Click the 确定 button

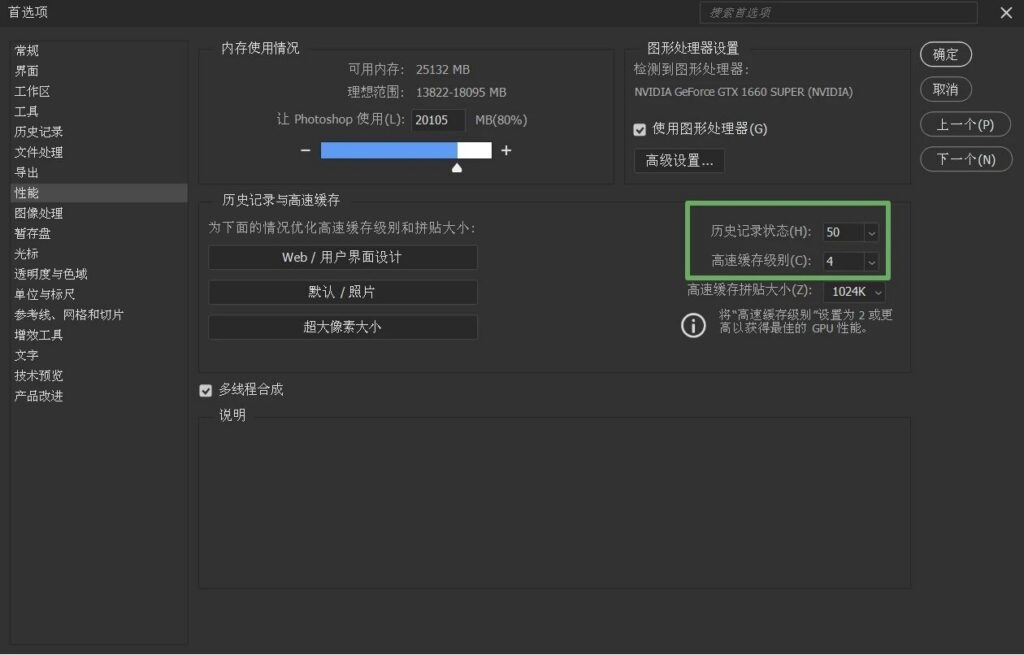[946, 54]
